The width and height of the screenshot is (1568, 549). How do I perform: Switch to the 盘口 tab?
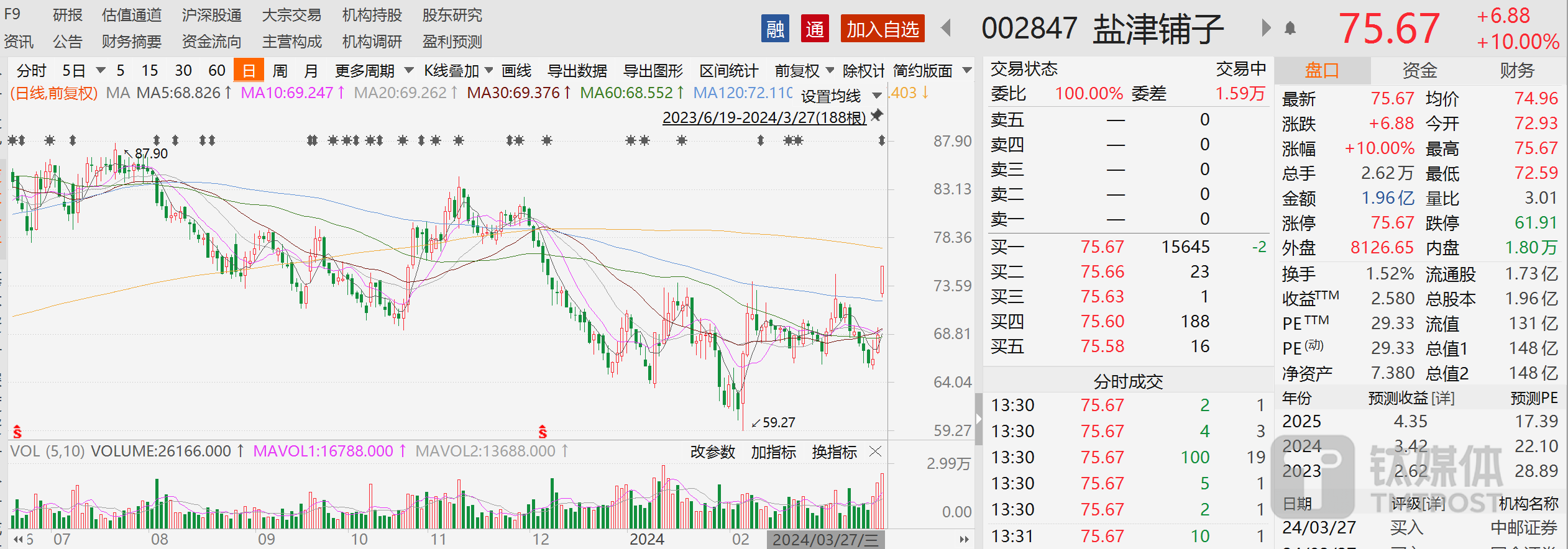click(x=1323, y=71)
